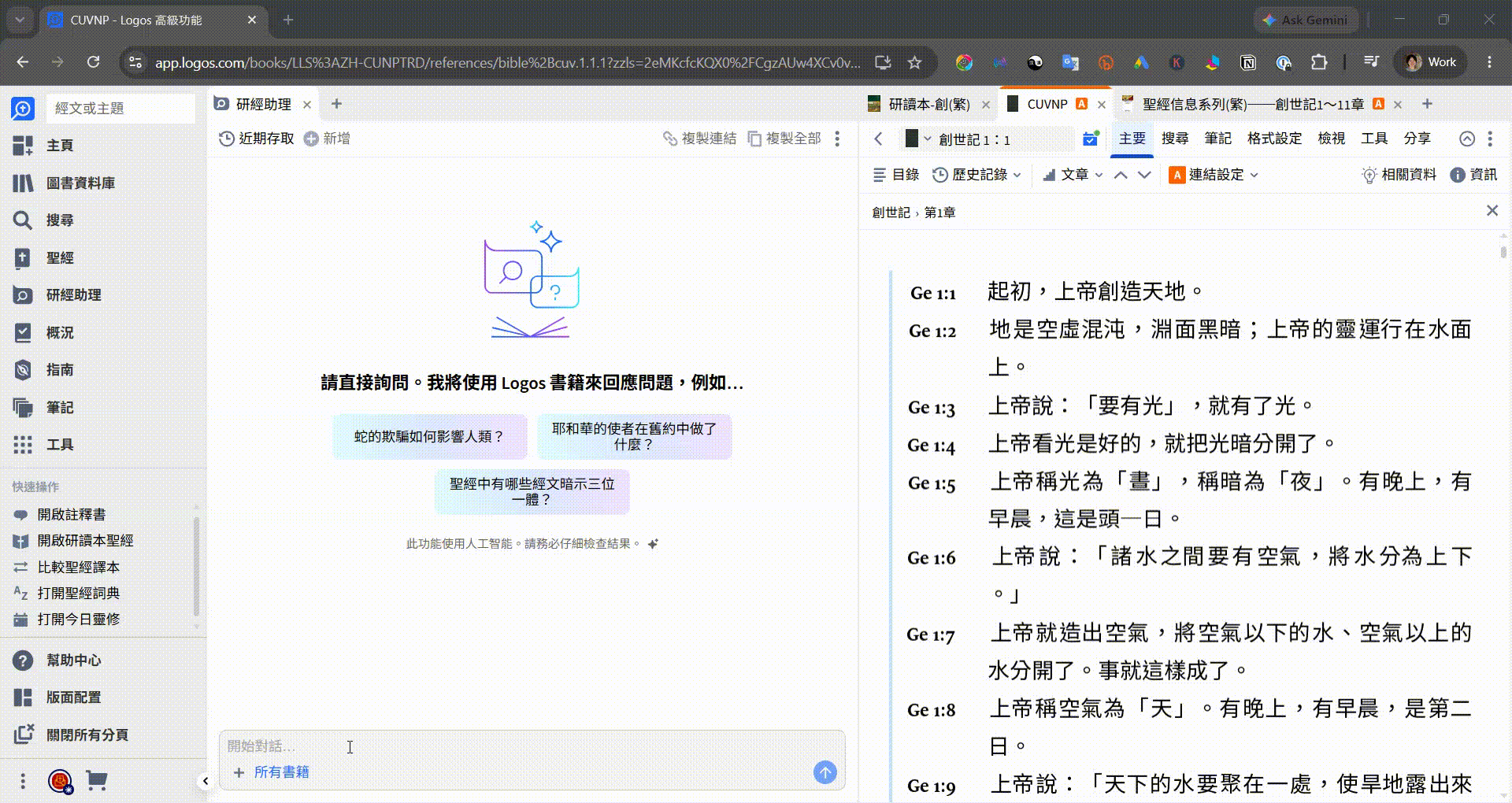Viewport: 1512px width, 803px height.
Task: Choose suggestion 聖經中有哪些經文暗示三位一體？
Action: coord(532,492)
